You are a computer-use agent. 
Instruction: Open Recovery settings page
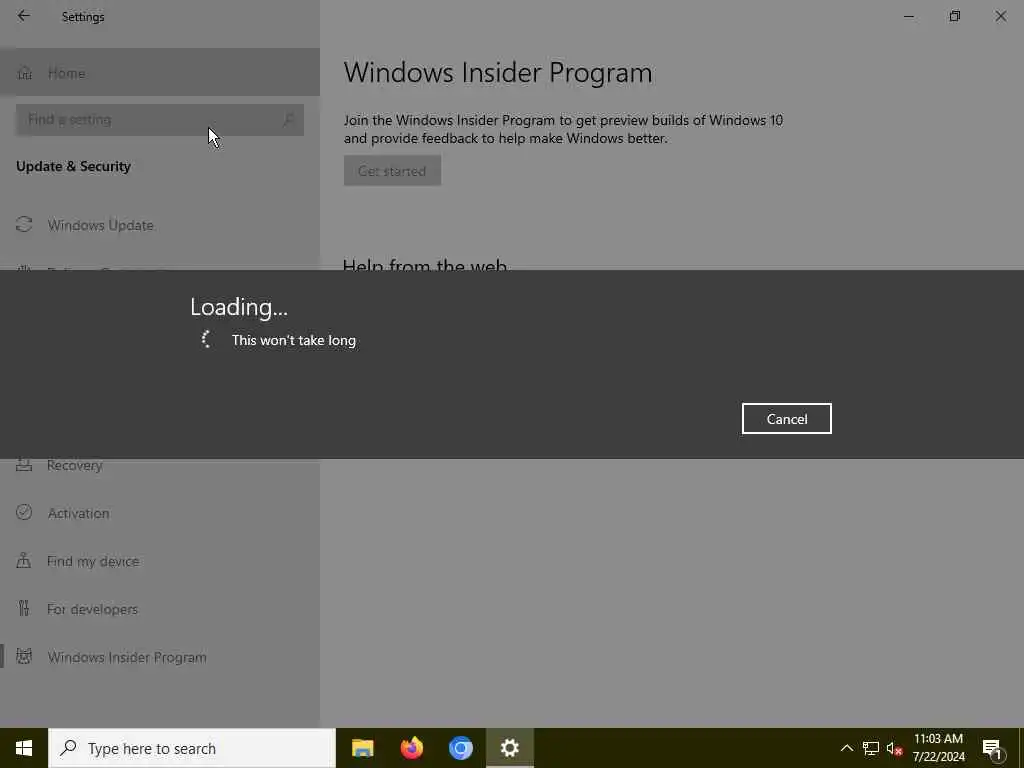(160, 465)
